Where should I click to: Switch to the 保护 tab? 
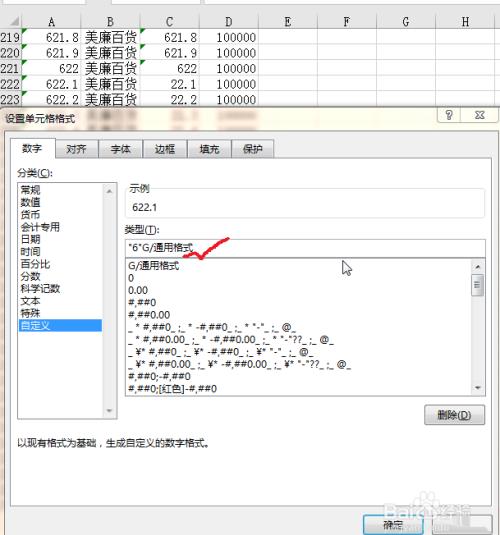[x=253, y=149]
